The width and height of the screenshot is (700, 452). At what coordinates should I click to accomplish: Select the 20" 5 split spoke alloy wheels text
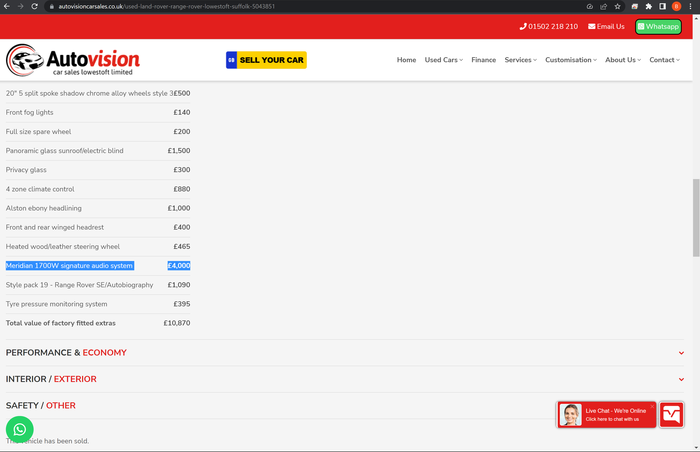[89, 93]
